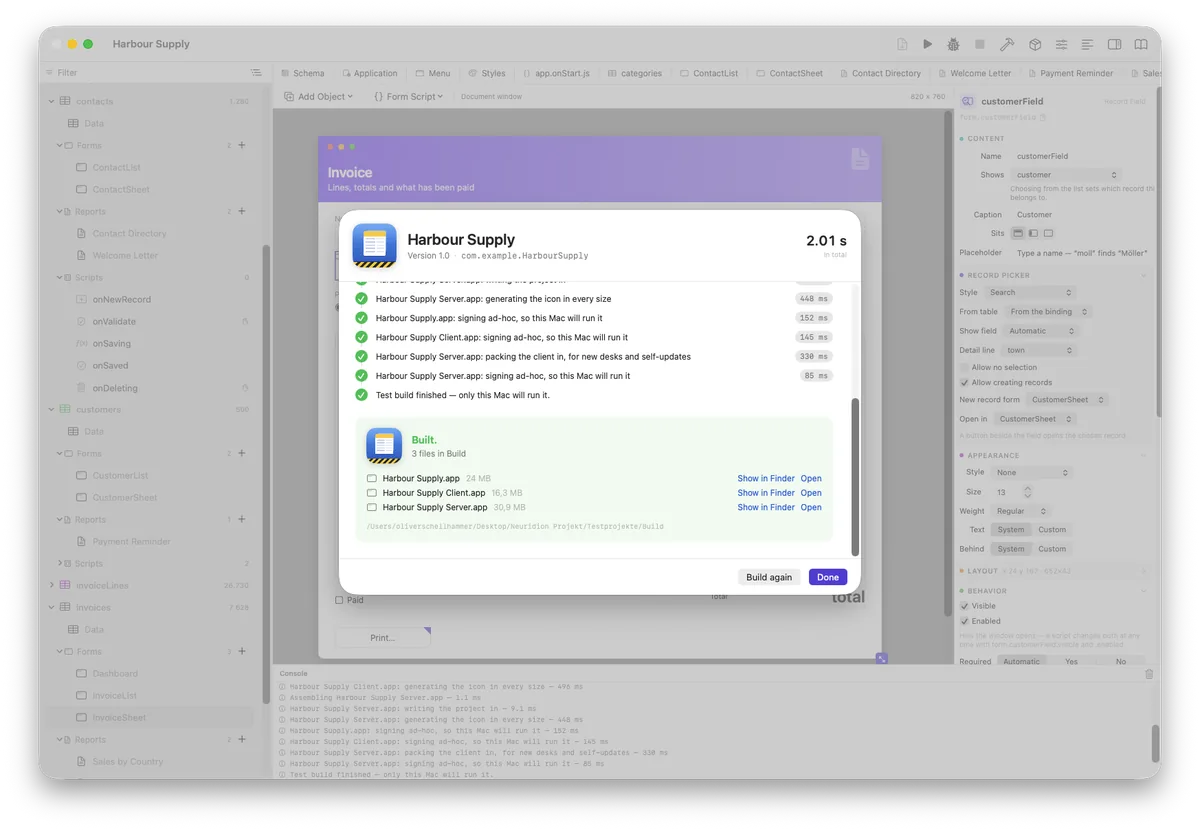Screen dimensions: 1200x830
Task: Toggle the Enabled checkbox
Action: pyautogui.click(x=964, y=621)
